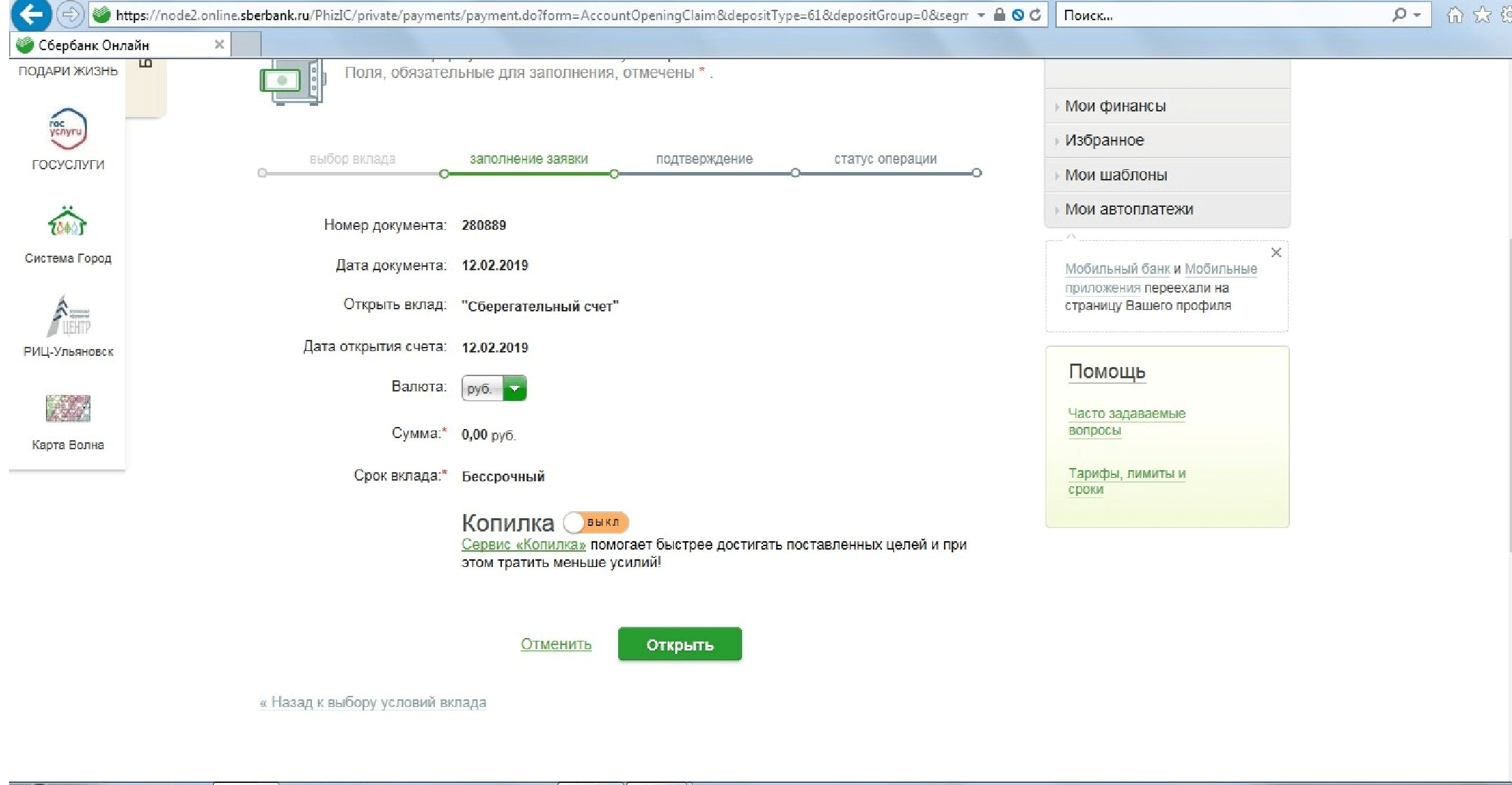Screen dimensions: 1512x785
Task: Click the refresh page icon
Action: pyautogui.click(x=1035, y=15)
